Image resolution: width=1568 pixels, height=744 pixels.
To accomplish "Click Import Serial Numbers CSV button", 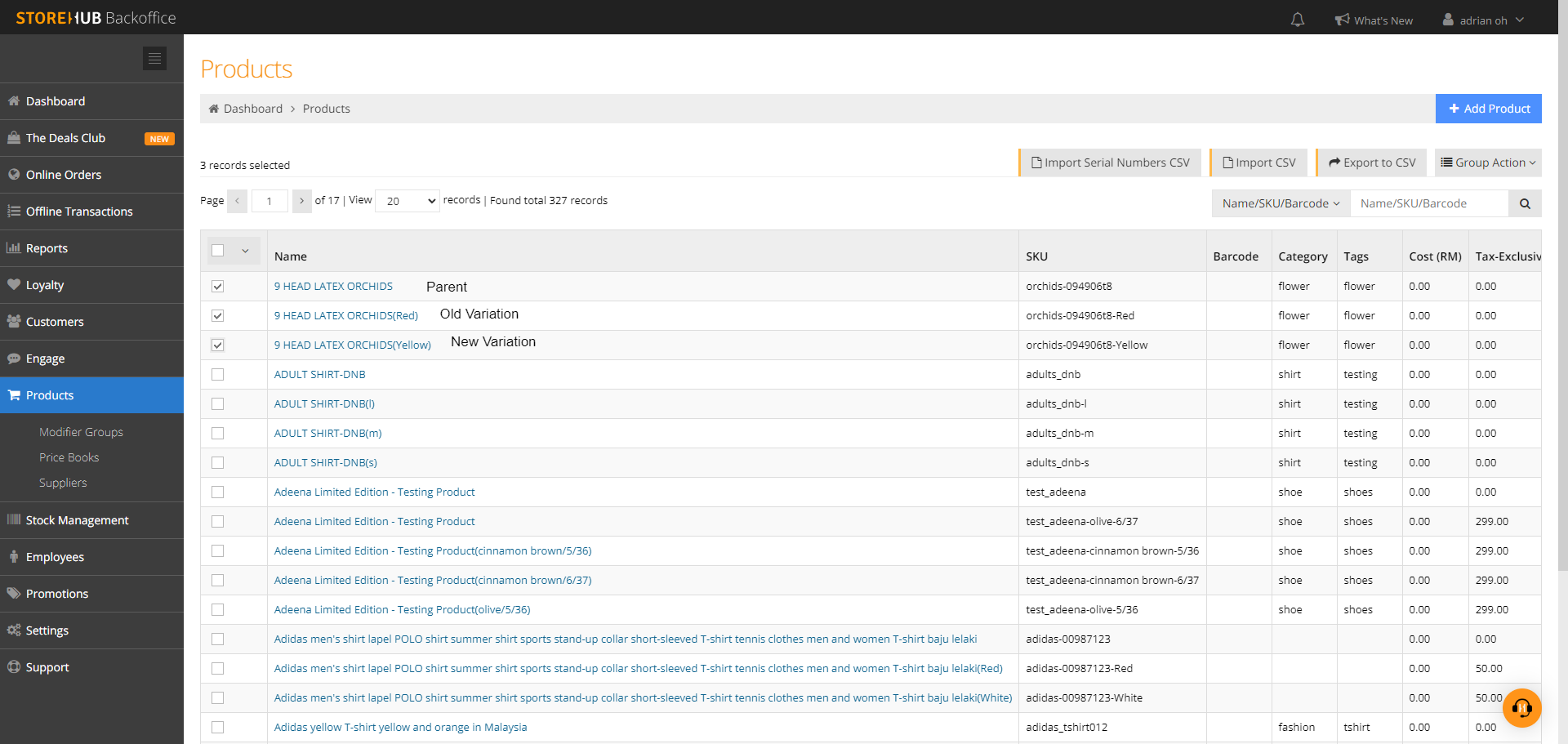I will [1110, 163].
